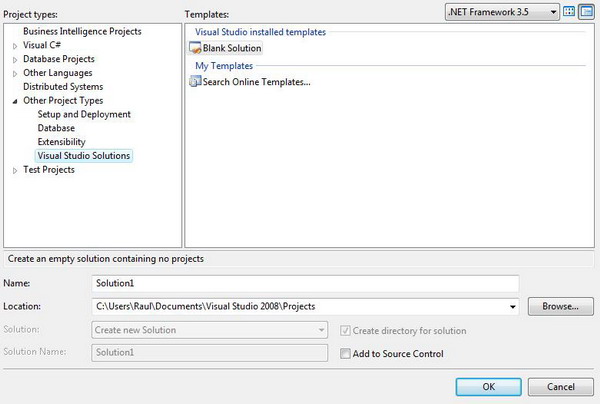600x404 pixels.
Task: Select Visual Studio Solutions
Action: pyautogui.click(x=84, y=156)
